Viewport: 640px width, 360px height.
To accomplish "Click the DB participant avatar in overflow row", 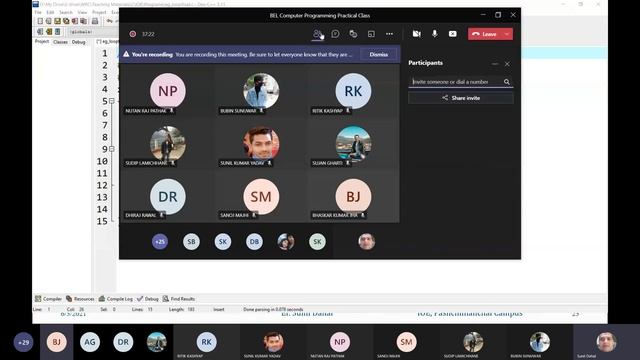I will coord(254,242).
